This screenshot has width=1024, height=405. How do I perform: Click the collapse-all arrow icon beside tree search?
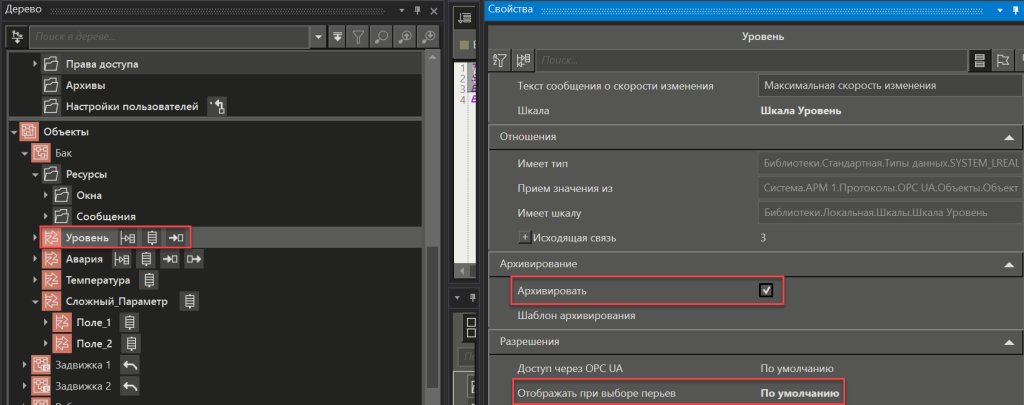click(x=338, y=37)
